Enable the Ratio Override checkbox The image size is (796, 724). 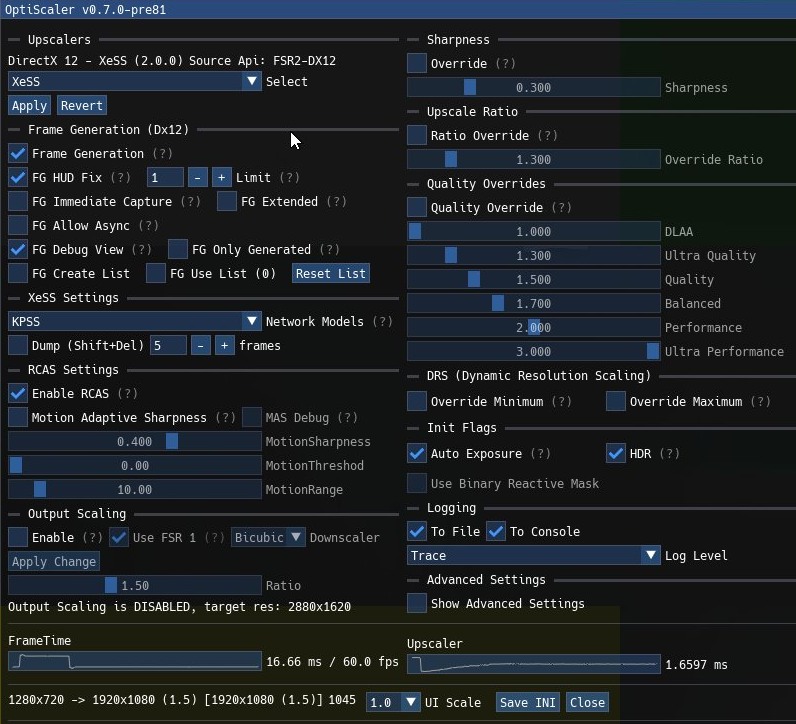(x=417, y=136)
